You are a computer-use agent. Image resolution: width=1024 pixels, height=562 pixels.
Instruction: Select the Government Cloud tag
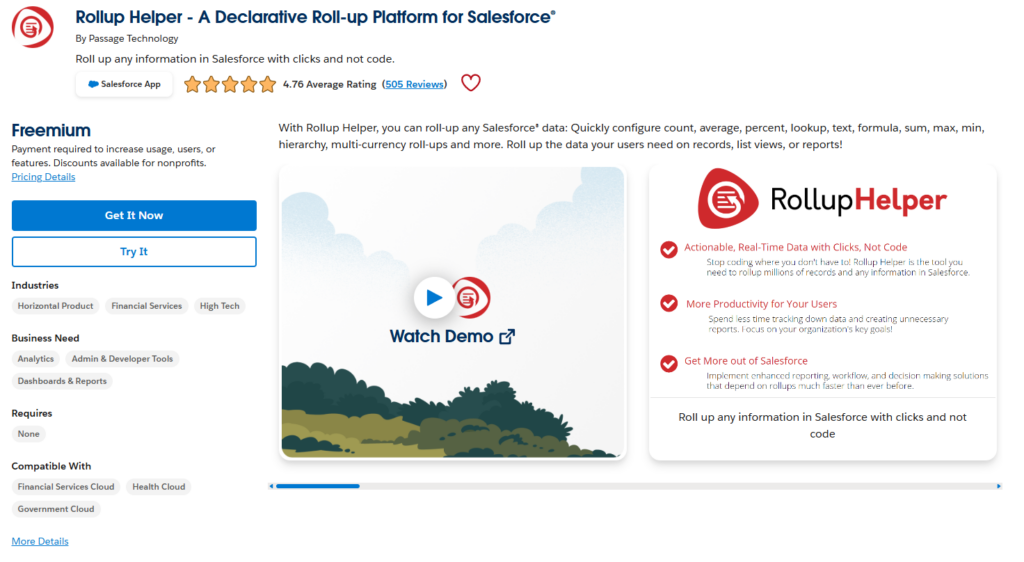tap(56, 508)
